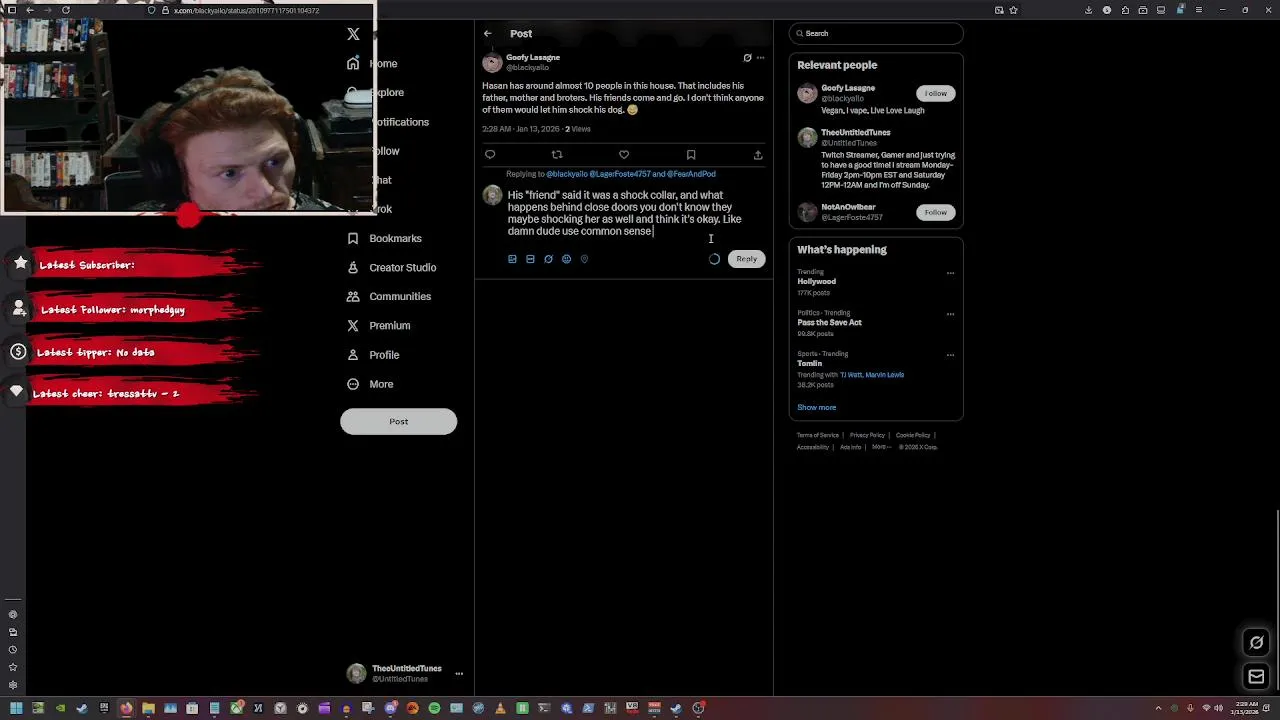Add media with the image icon in composer
1280x720 pixels.
(x=512, y=259)
